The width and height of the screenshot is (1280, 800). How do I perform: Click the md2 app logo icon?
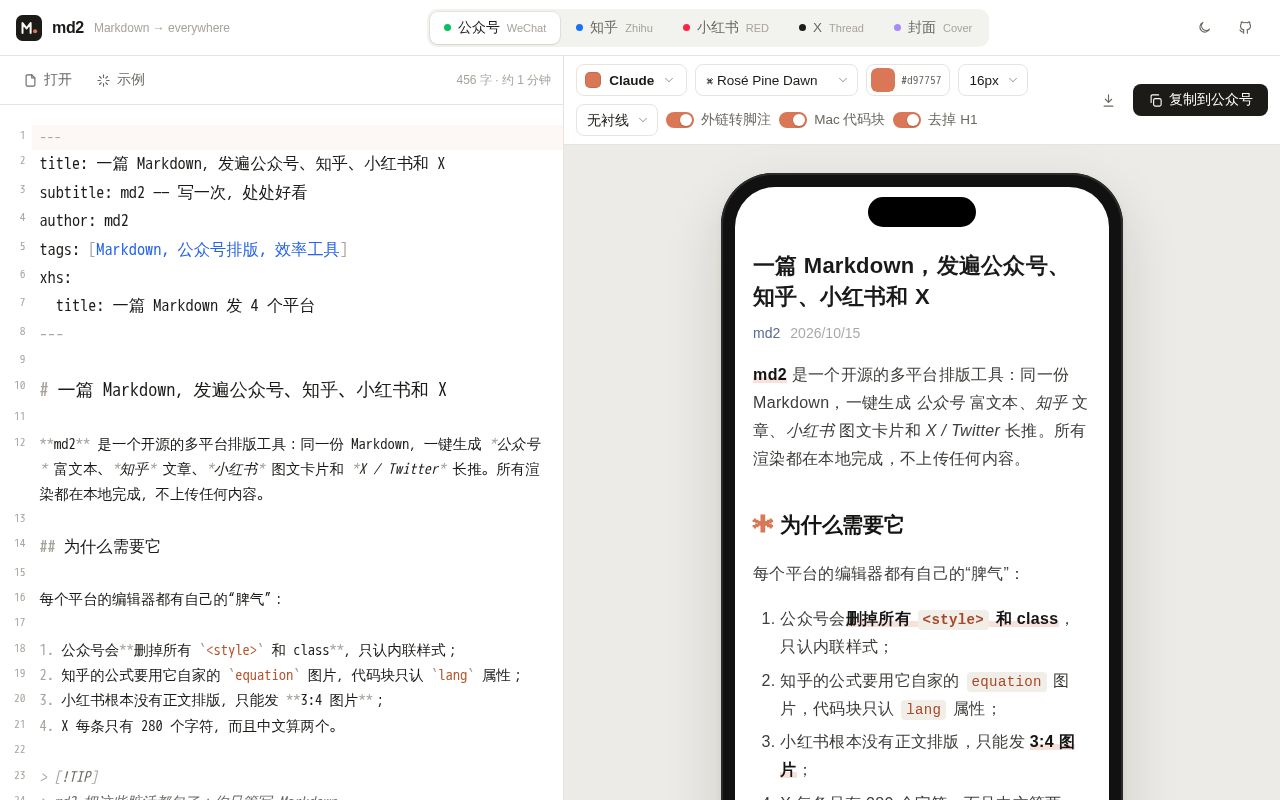[29, 28]
